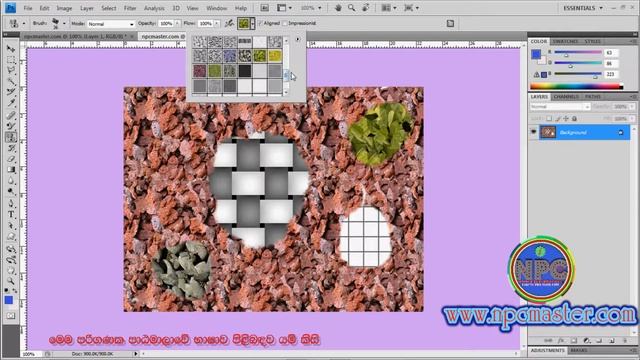Select the Lasso tool

click(11, 71)
